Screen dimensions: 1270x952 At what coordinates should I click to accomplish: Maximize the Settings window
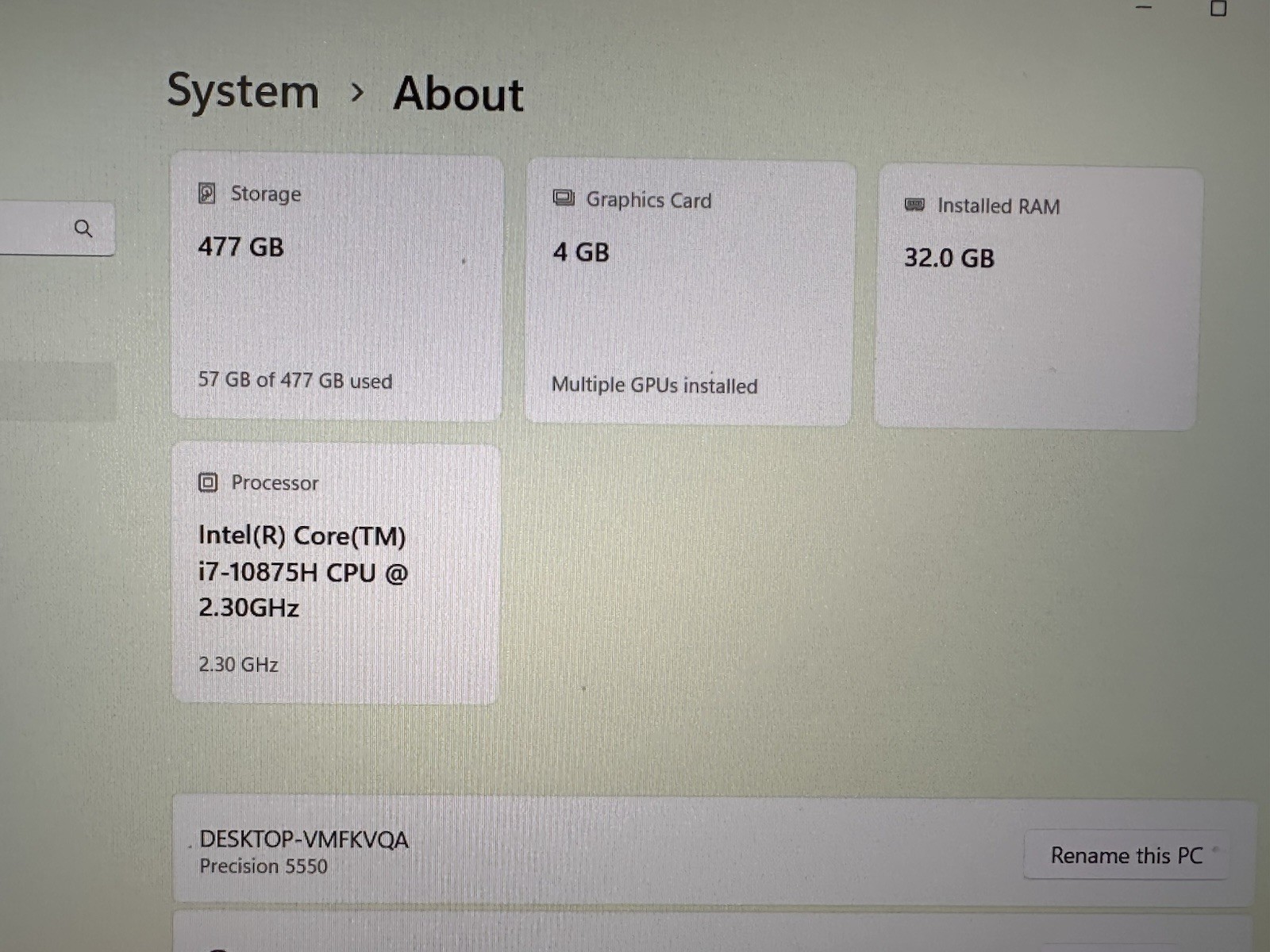[x=1218, y=8]
